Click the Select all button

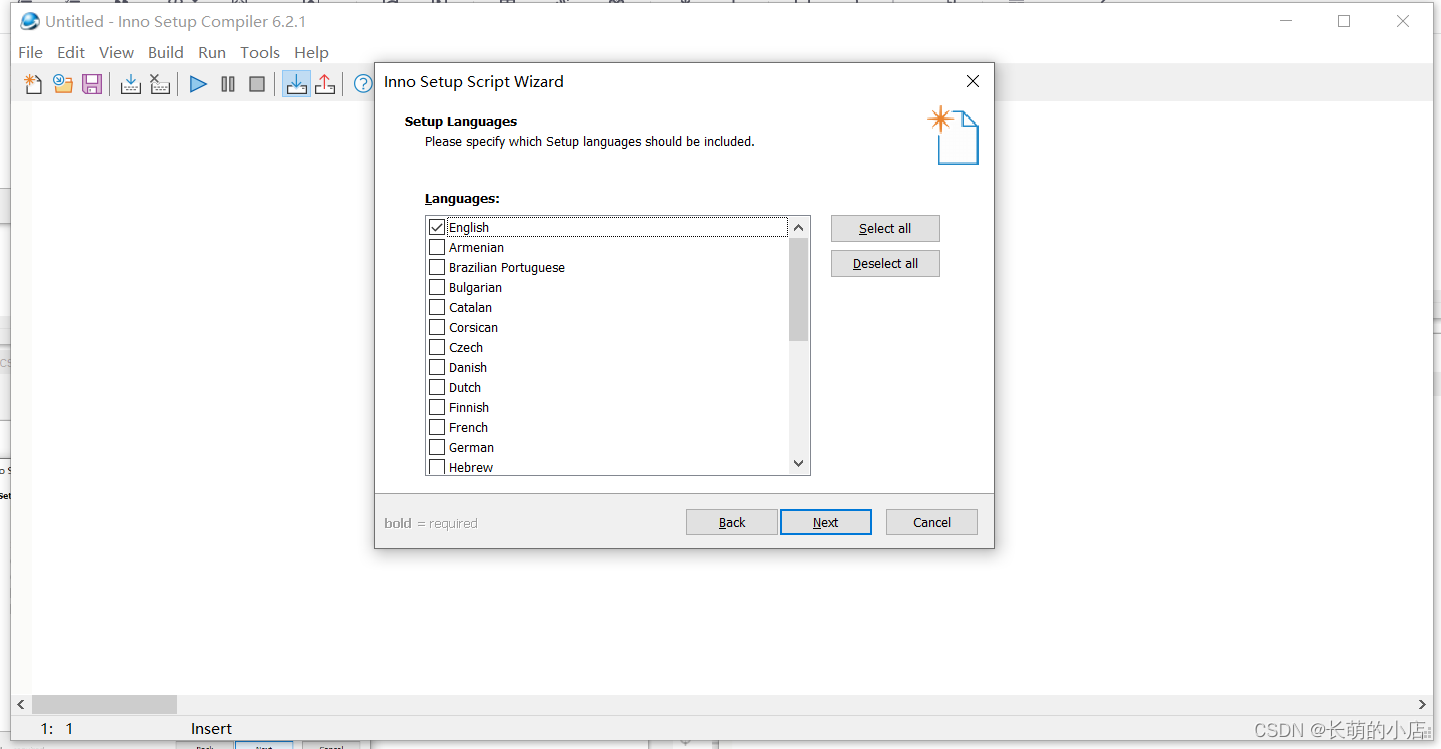coord(885,229)
